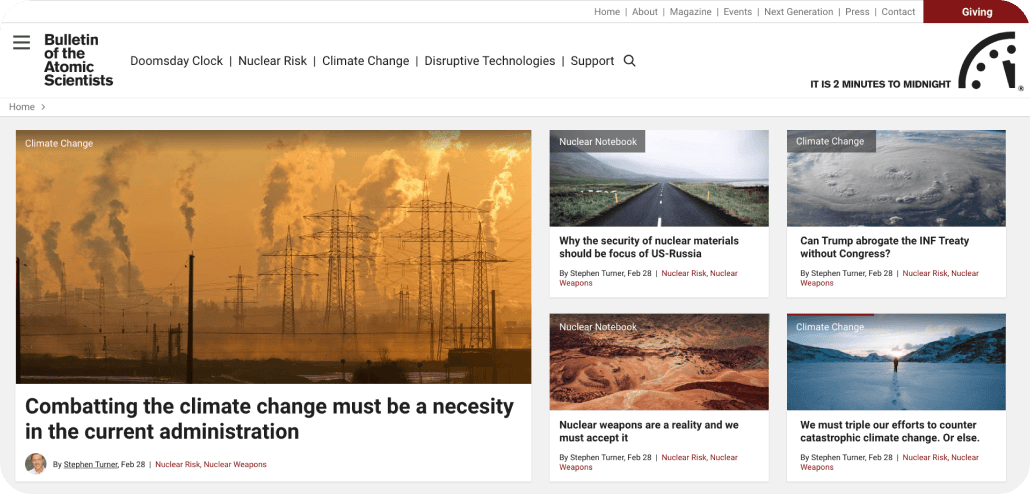
Task: Click Home in the breadcrumb trail
Action: [x=22, y=107]
